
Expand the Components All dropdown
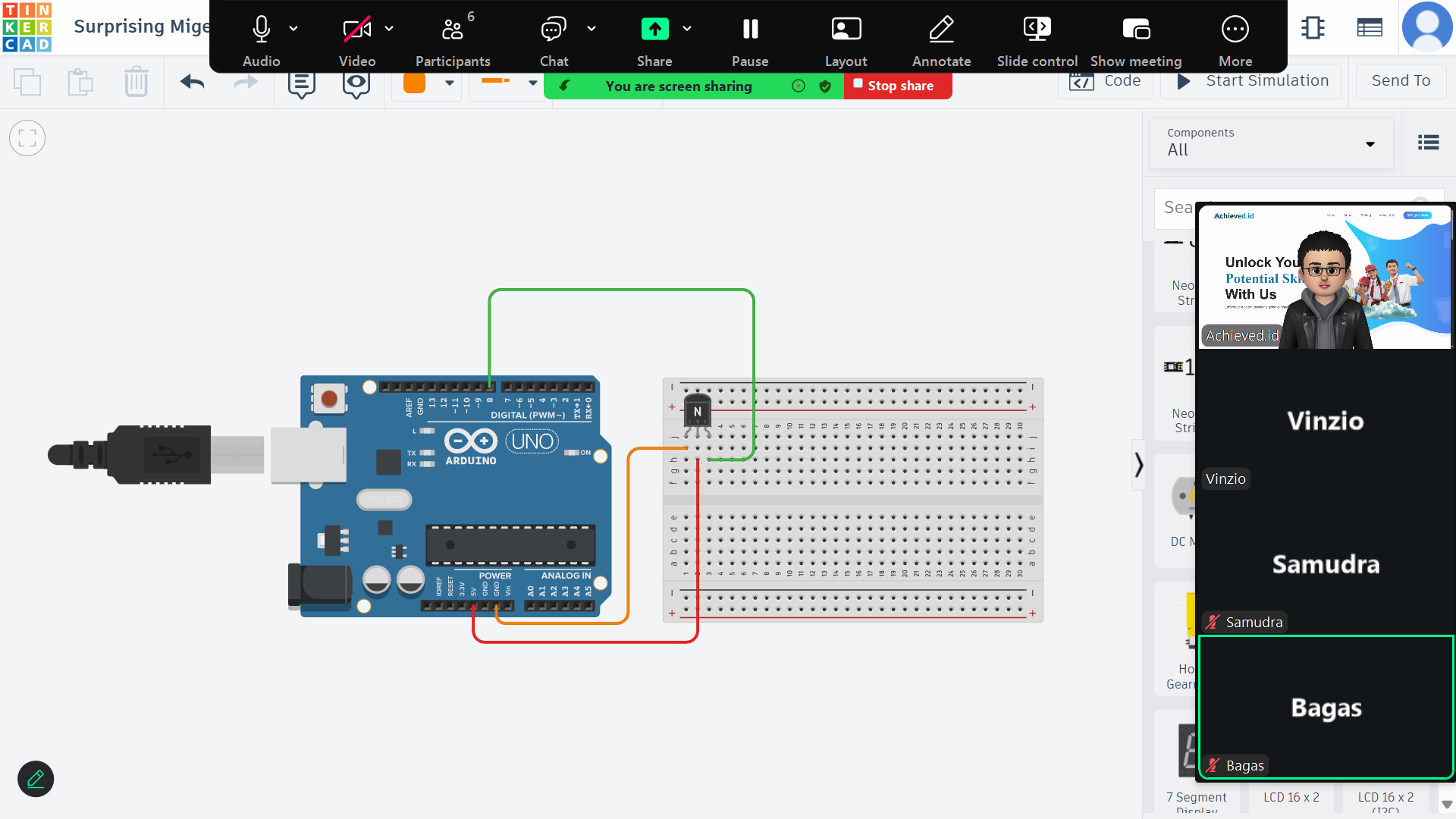pyautogui.click(x=1272, y=143)
